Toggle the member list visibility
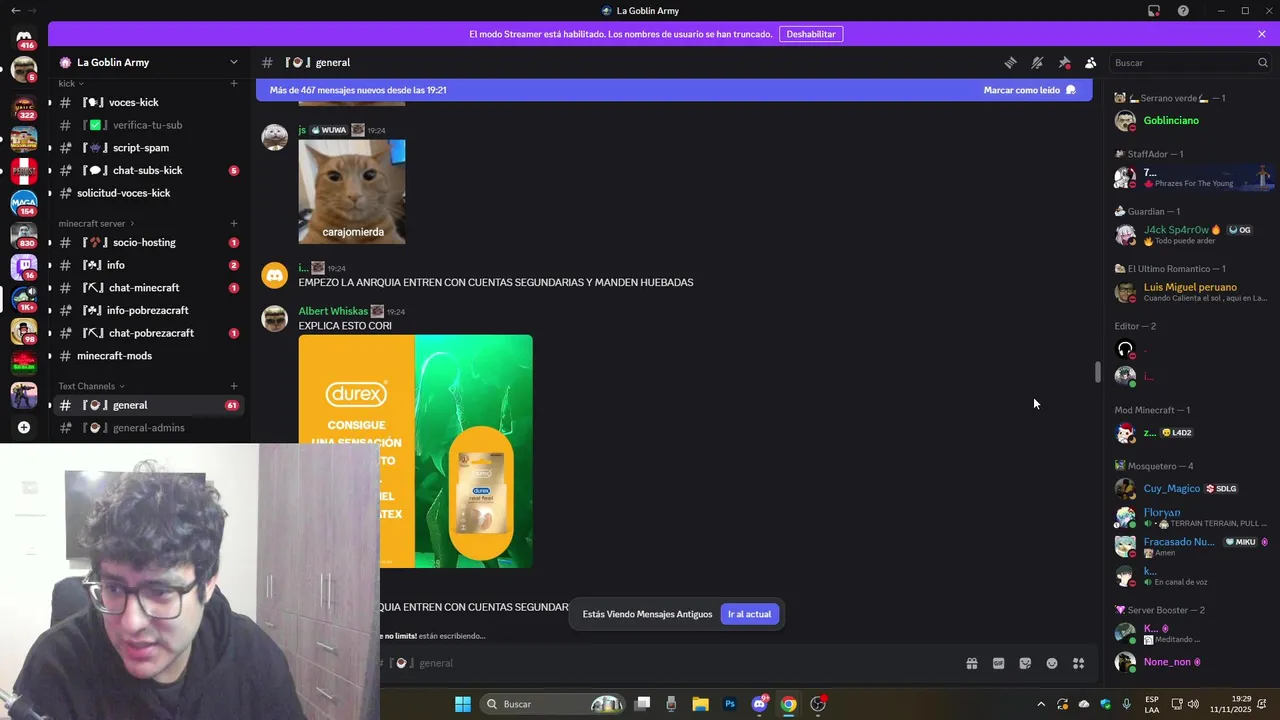This screenshot has height=720, width=1280. [1091, 62]
